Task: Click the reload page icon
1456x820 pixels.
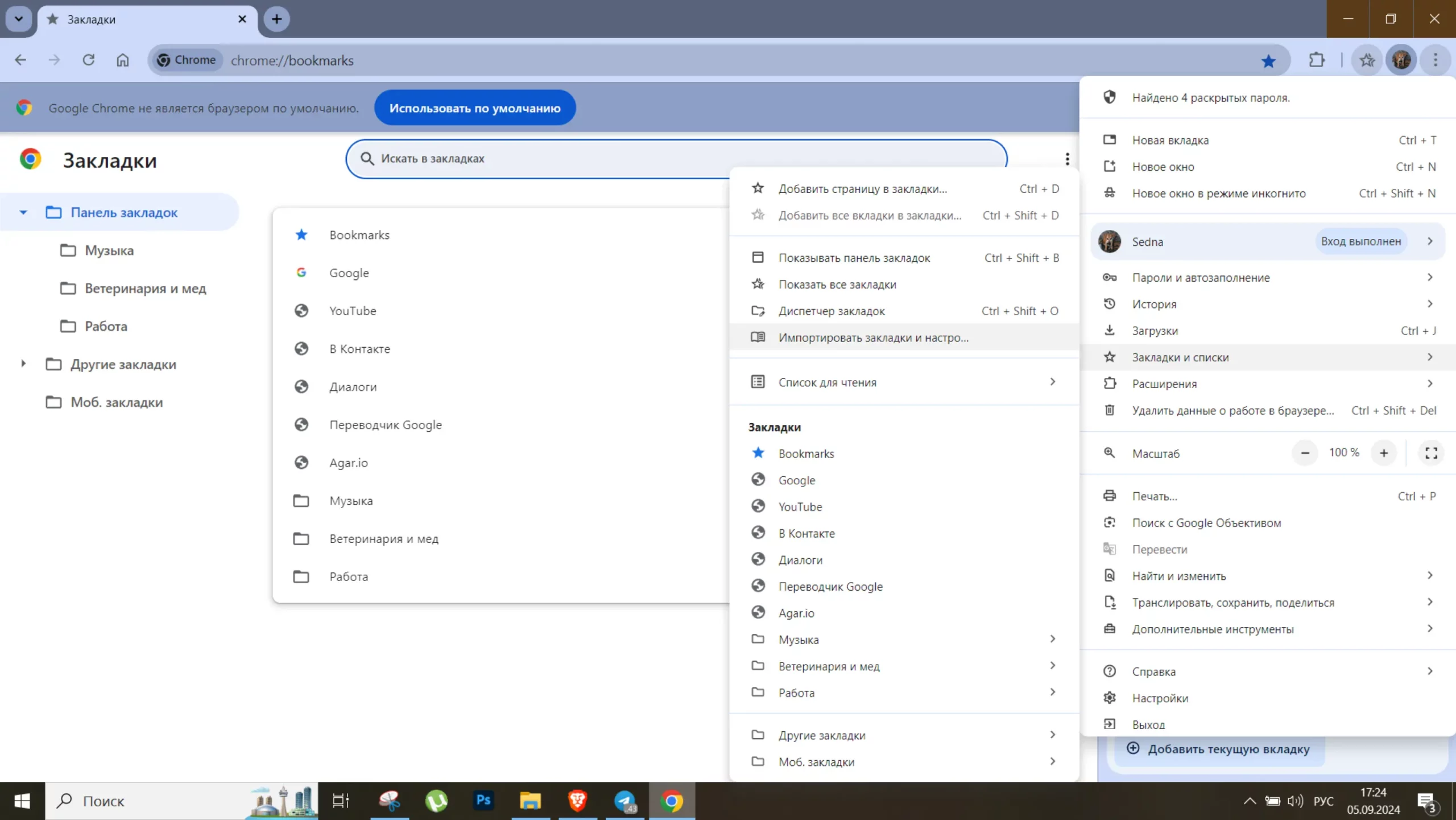Action: tap(88, 60)
